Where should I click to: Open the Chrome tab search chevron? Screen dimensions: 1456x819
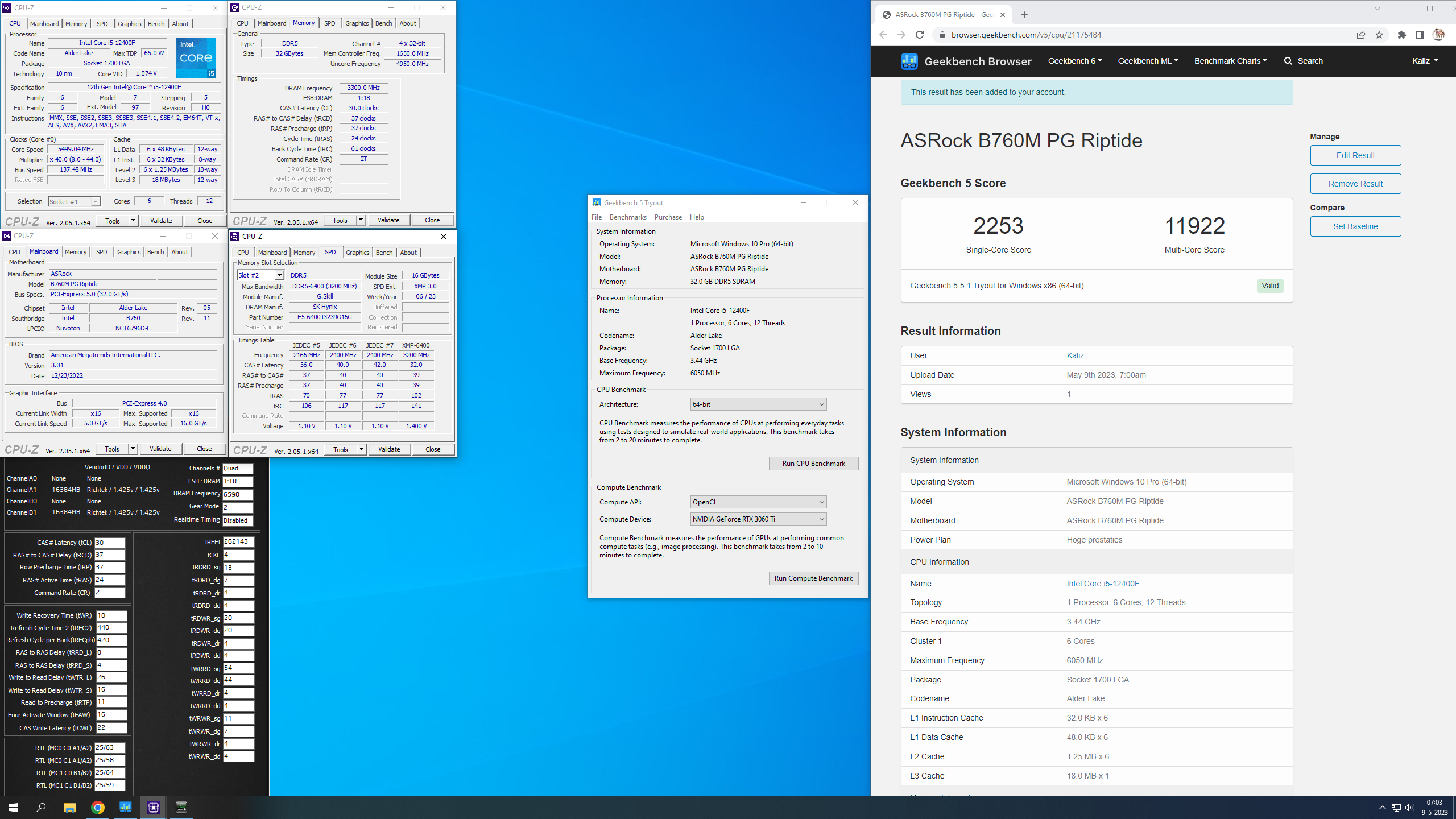pos(1377,9)
